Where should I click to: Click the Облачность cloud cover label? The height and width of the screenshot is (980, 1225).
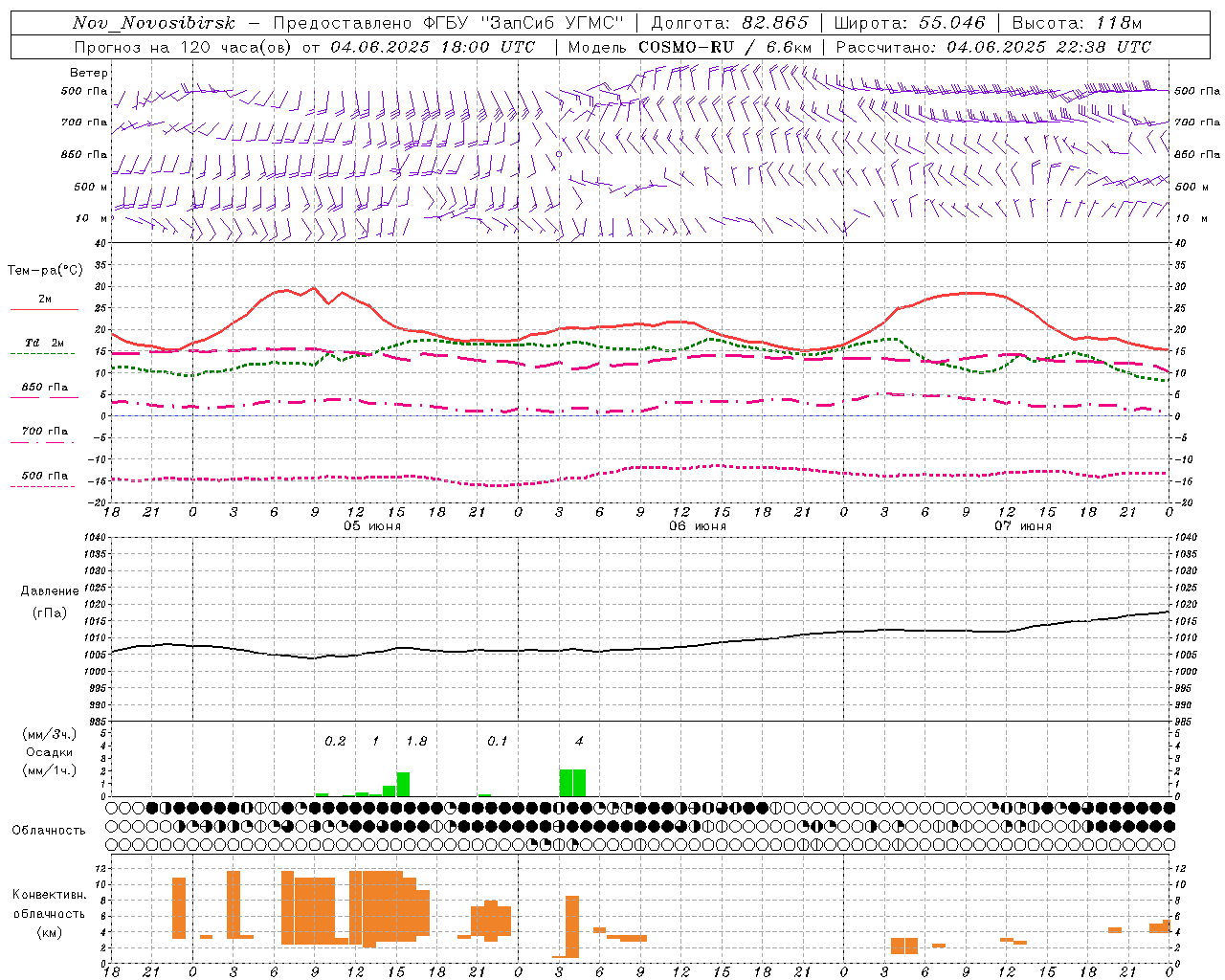tap(49, 831)
